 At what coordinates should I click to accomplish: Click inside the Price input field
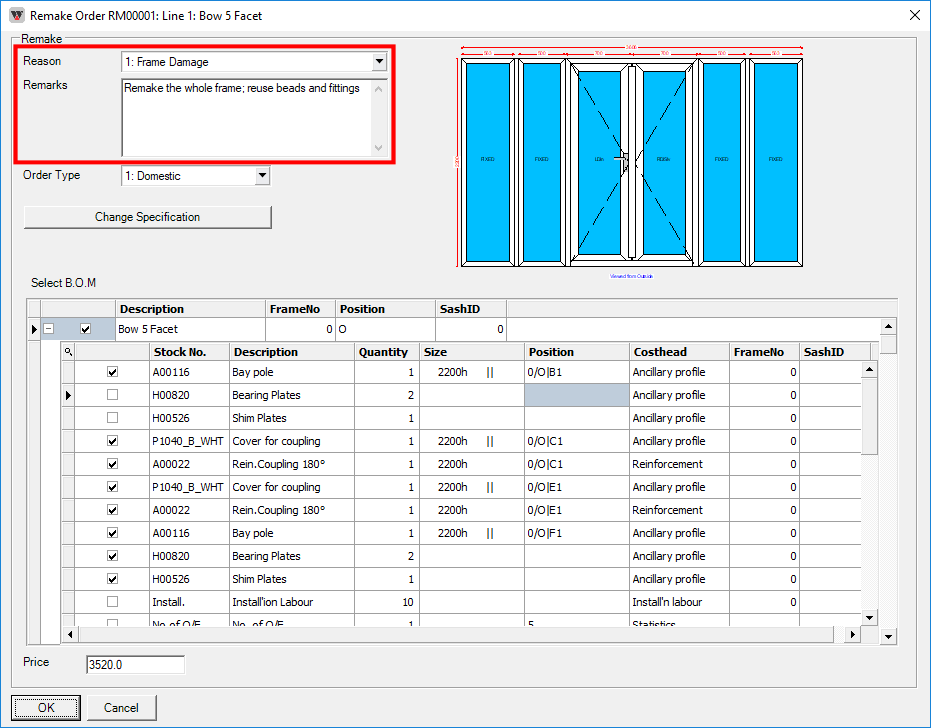pos(135,665)
